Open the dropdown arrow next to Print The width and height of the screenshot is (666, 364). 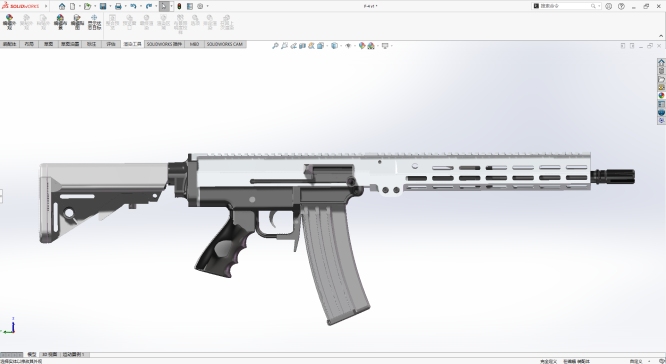tap(125, 6)
